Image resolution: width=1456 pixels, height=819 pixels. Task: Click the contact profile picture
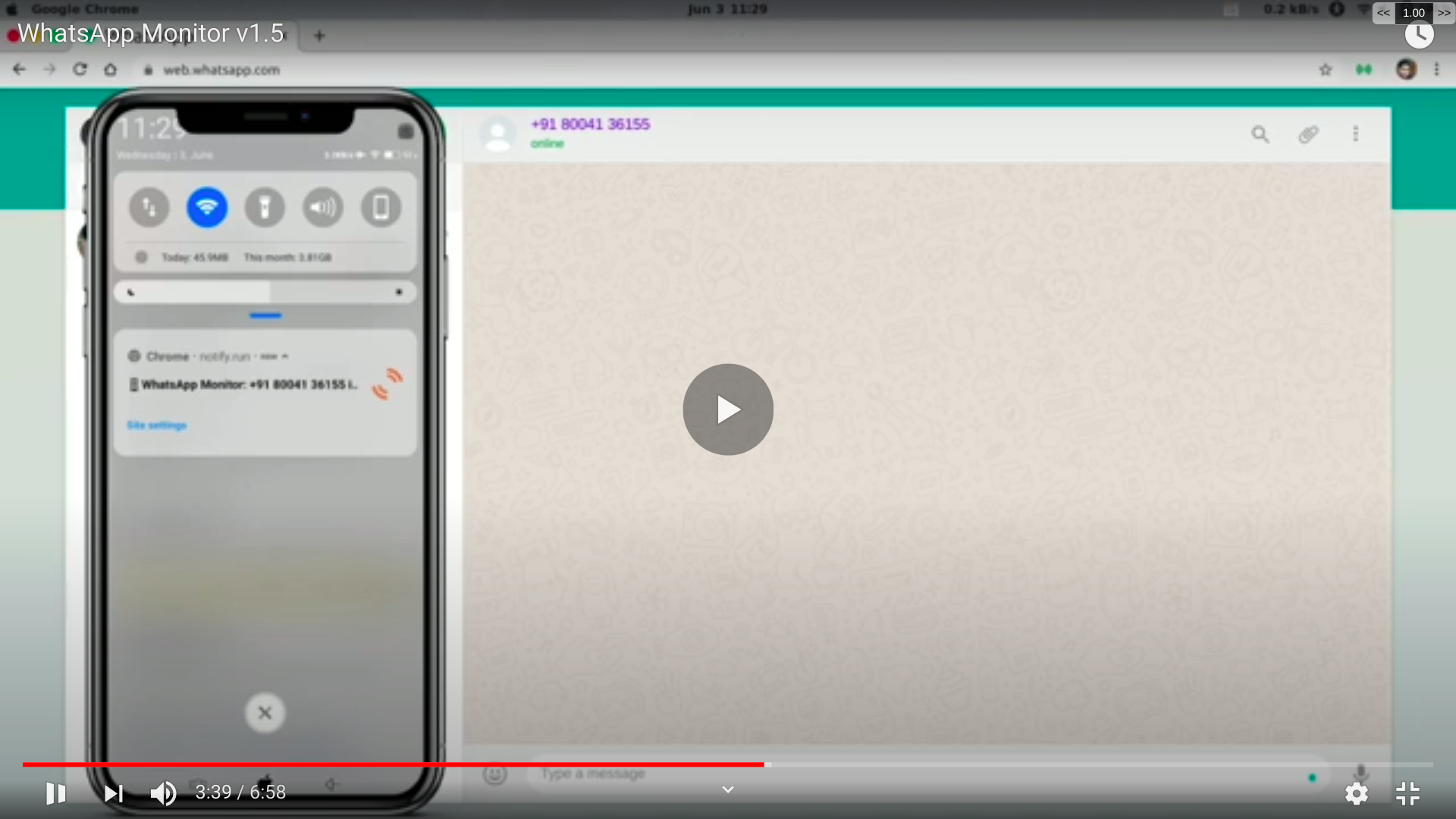(497, 134)
